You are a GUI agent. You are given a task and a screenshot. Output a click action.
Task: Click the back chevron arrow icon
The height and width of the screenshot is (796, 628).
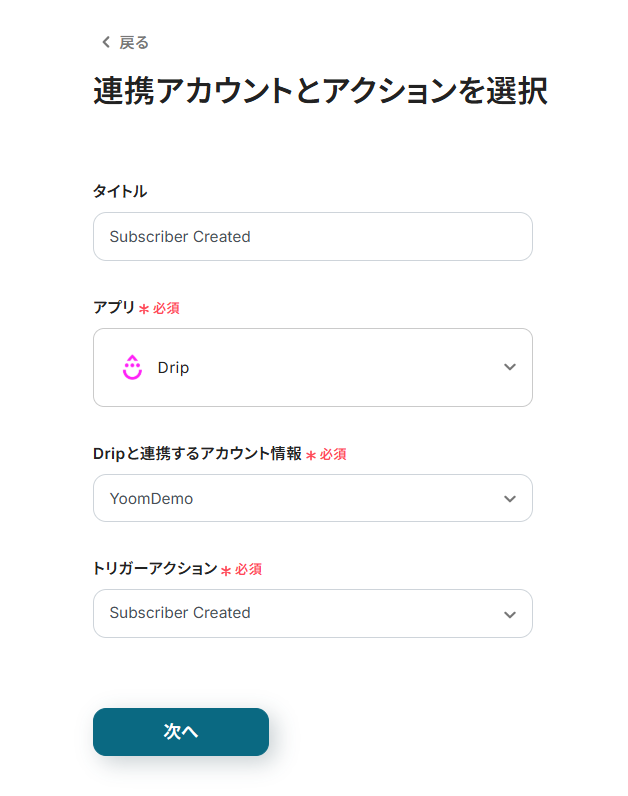pyautogui.click(x=106, y=42)
